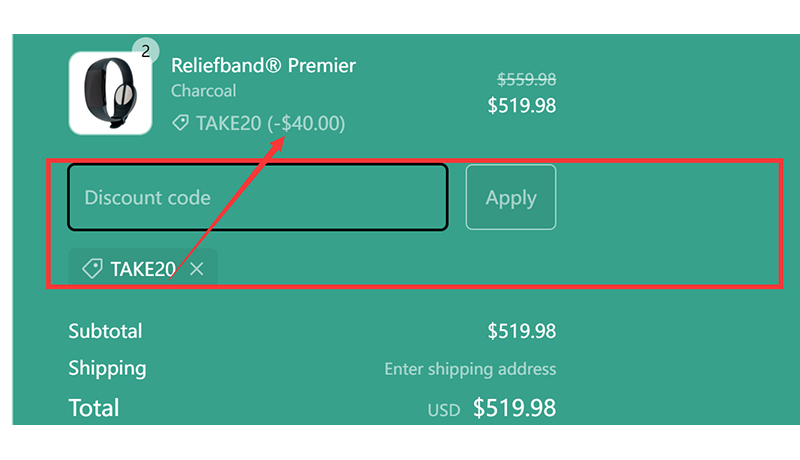Click the tag icon beside TAKE20 (-$40.00)
The width and height of the screenshot is (800, 460).
[180, 123]
